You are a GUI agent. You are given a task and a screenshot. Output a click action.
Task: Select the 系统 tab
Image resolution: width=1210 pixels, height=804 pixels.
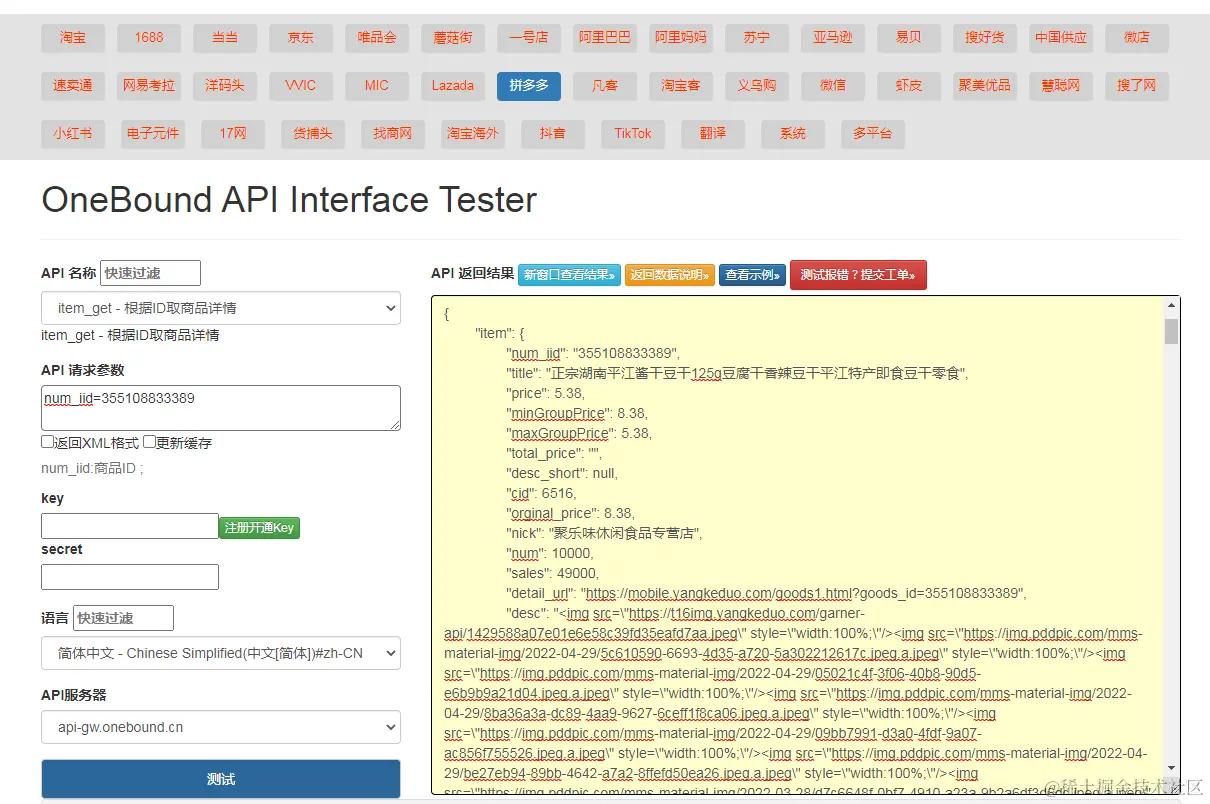[793, 134]
